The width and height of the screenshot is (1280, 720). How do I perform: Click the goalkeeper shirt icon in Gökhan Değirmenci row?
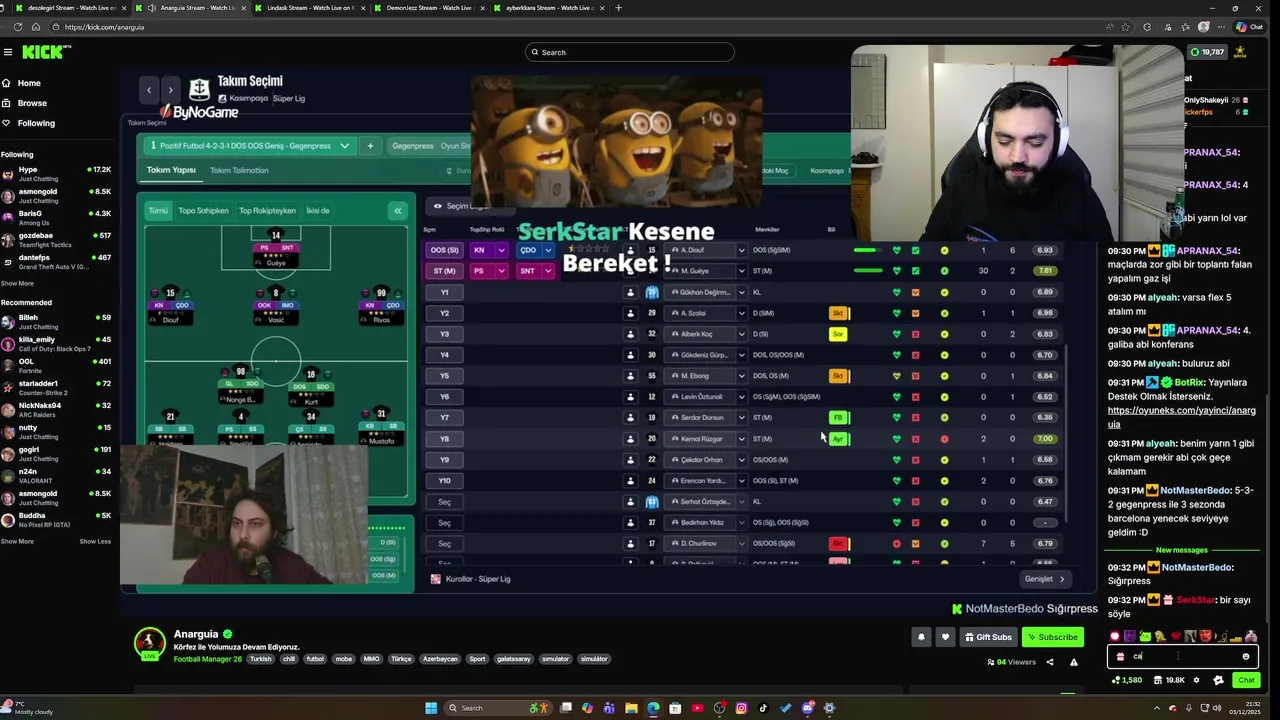[x=652, y=292]
